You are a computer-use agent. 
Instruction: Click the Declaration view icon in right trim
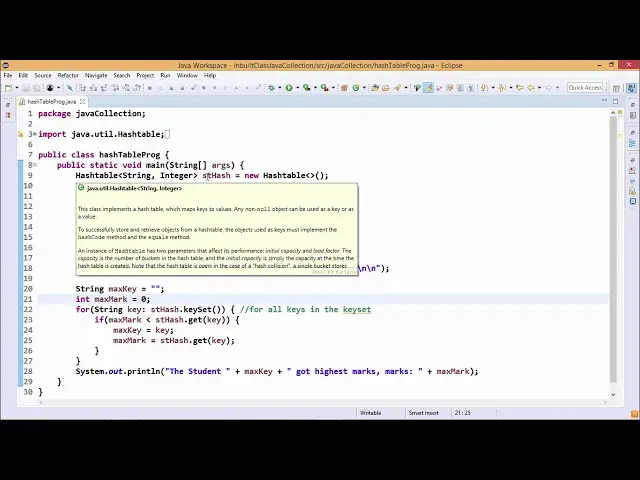(x=632, y=191)
